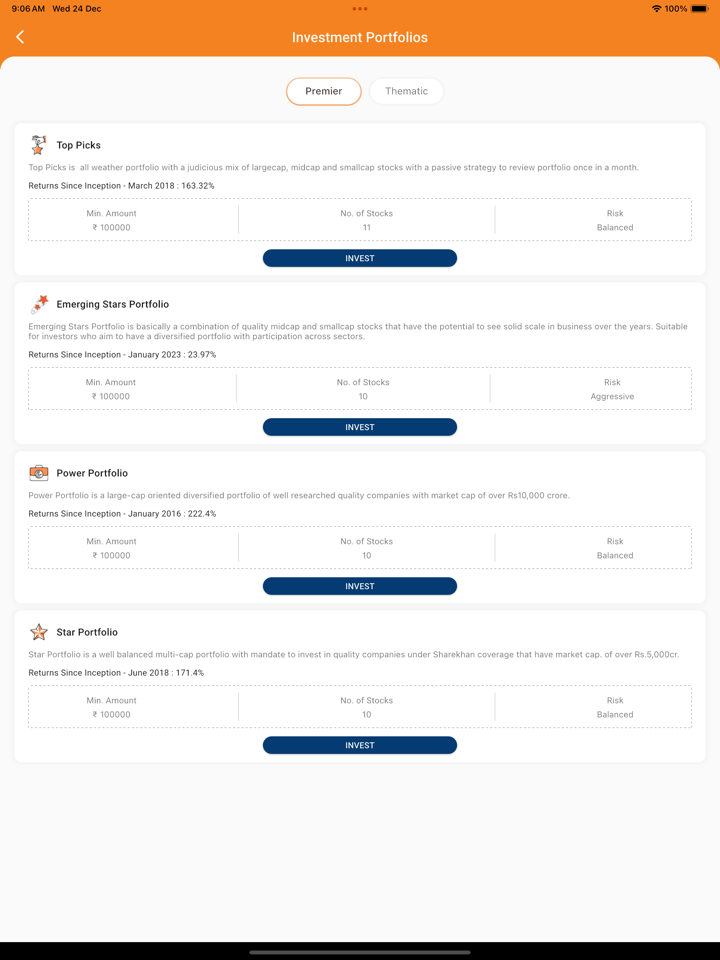Tap the three-dot multitasking indicator
The width and height of the screenshot is (720, 960).
pos(360,9)
